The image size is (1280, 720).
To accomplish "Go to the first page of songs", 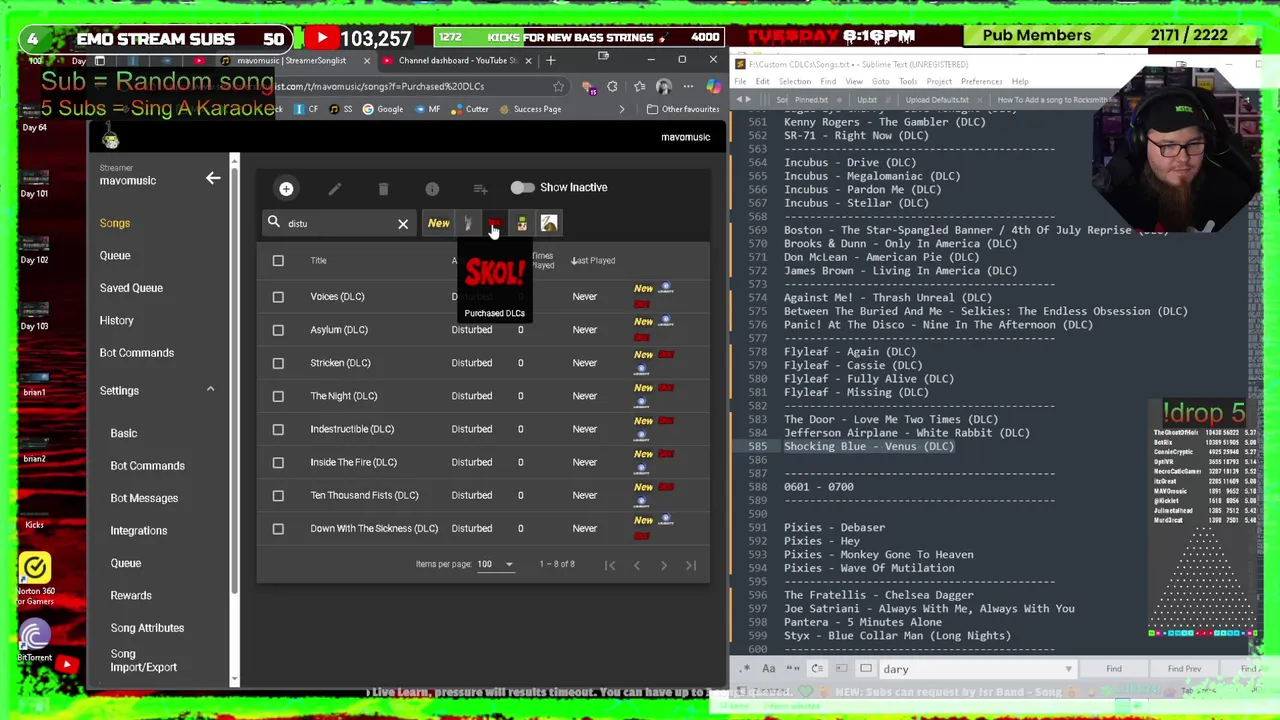I will click(610, 565).
